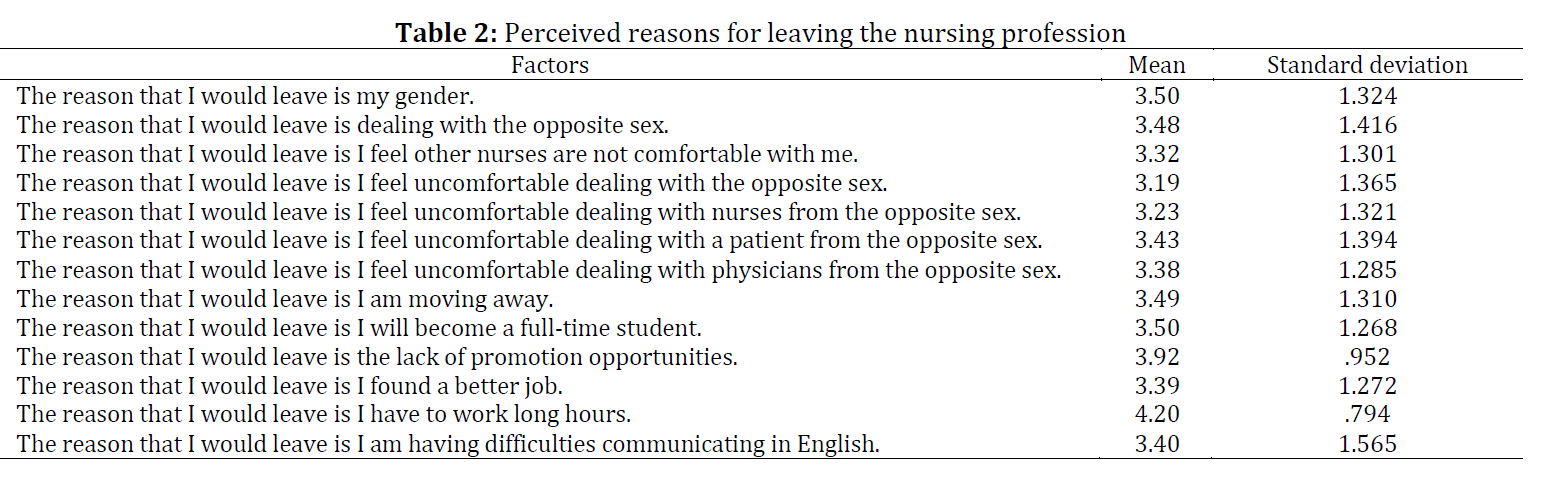This screenshot has height=477, width=1543.
Task: Select the mean value 3.48
Action: coord(1157,125)
